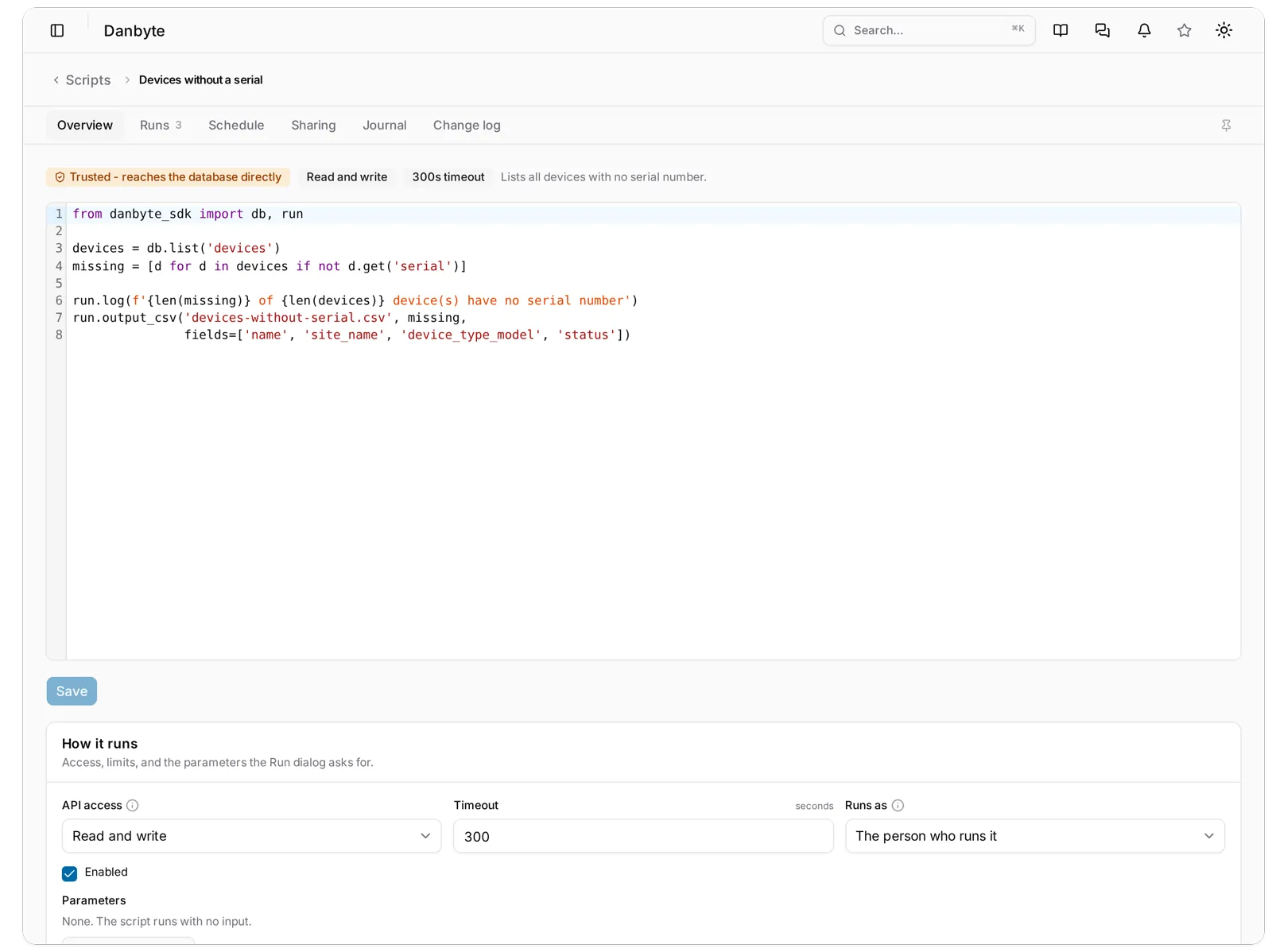Screen dimensions: 1272x952
Task: Click code line 6 run.log statement
Action: [x=355, y=300]
